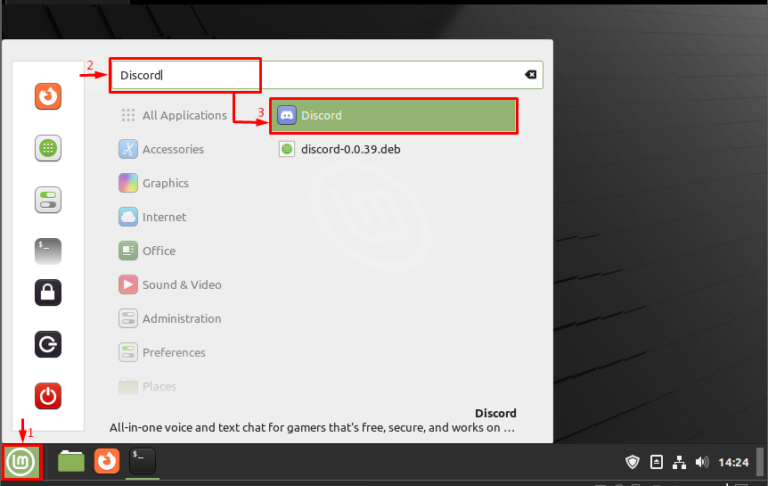Open the Terminal from the bottom panel
This screenshot has height=486, width=768.
pos(143,461)
